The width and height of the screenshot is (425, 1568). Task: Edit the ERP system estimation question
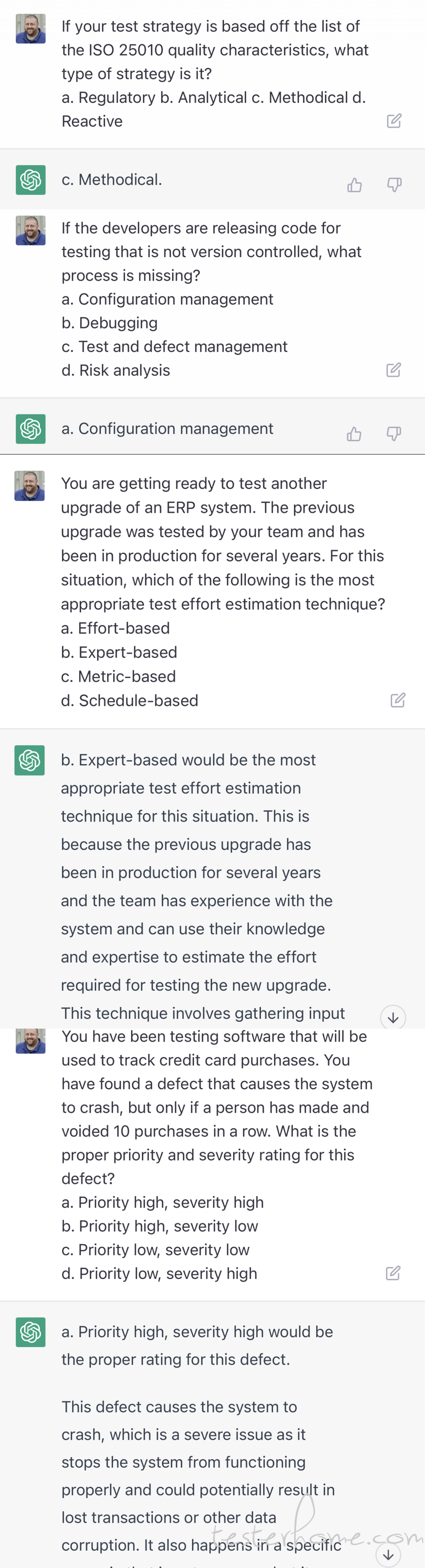pyautogui.click(x=398, y=700)
